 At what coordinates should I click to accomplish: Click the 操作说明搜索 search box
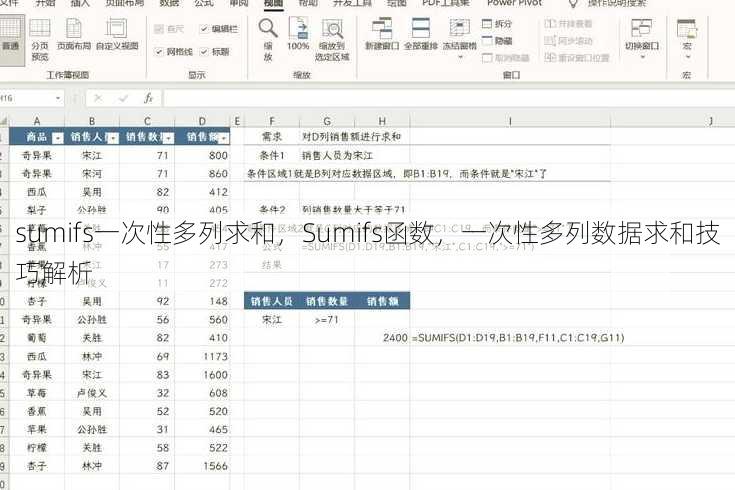point(617,3)
